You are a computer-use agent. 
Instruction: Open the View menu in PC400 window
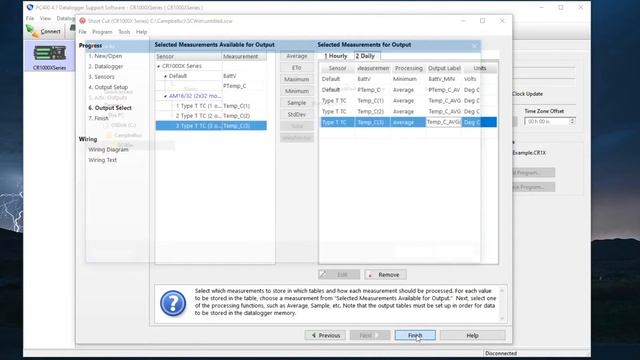(45, 18)
